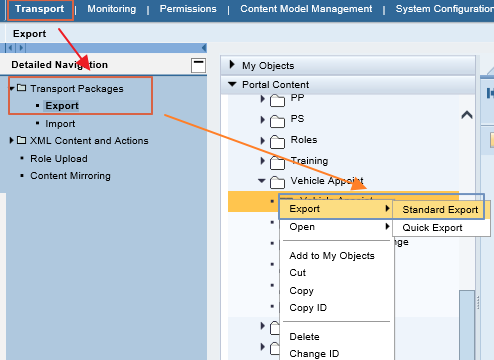Choose Copy ID in the context menu
This screenshot has height=360, width=494.
(308, 308)
